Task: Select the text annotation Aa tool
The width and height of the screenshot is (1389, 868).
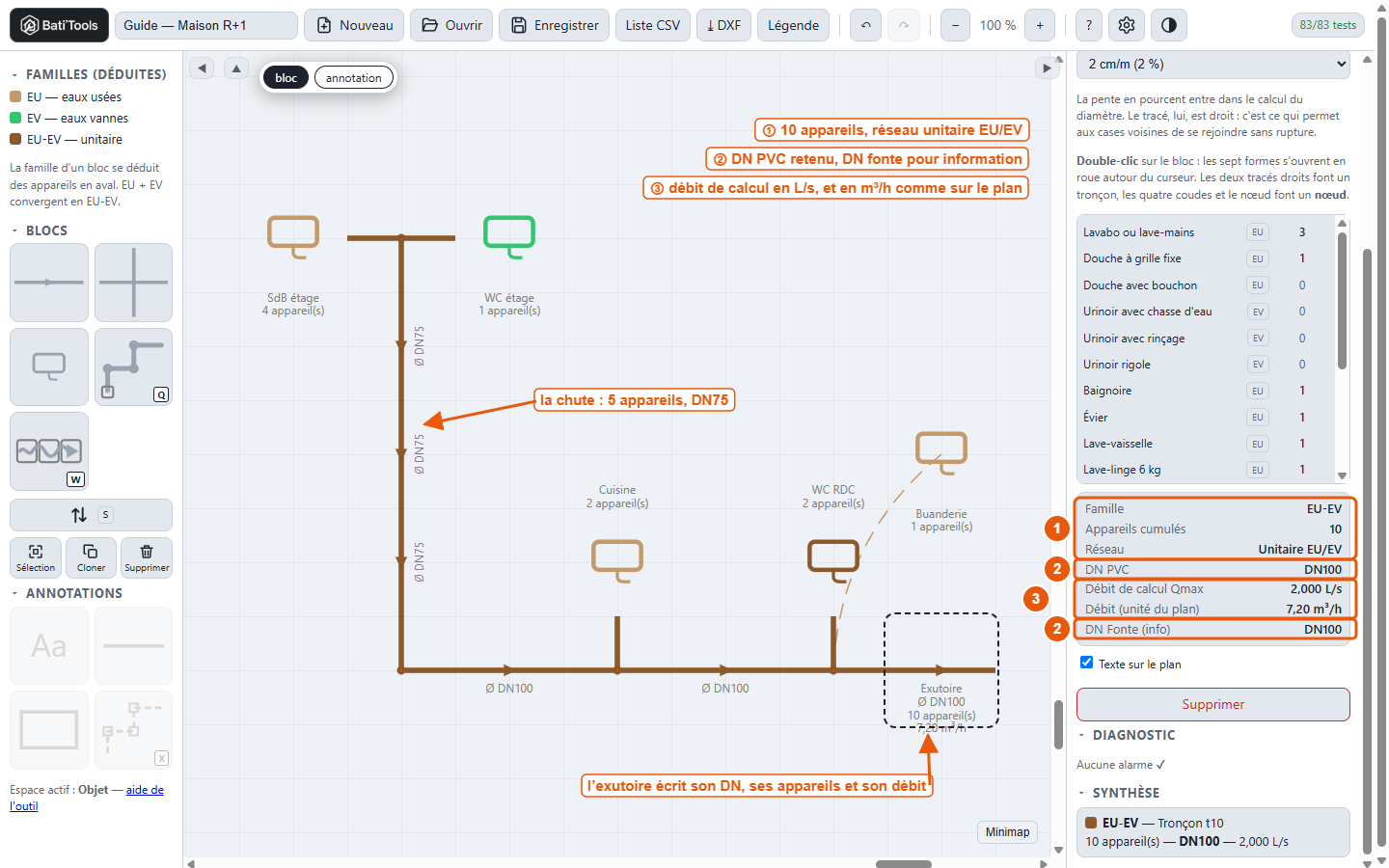Action: pos(49,646)
